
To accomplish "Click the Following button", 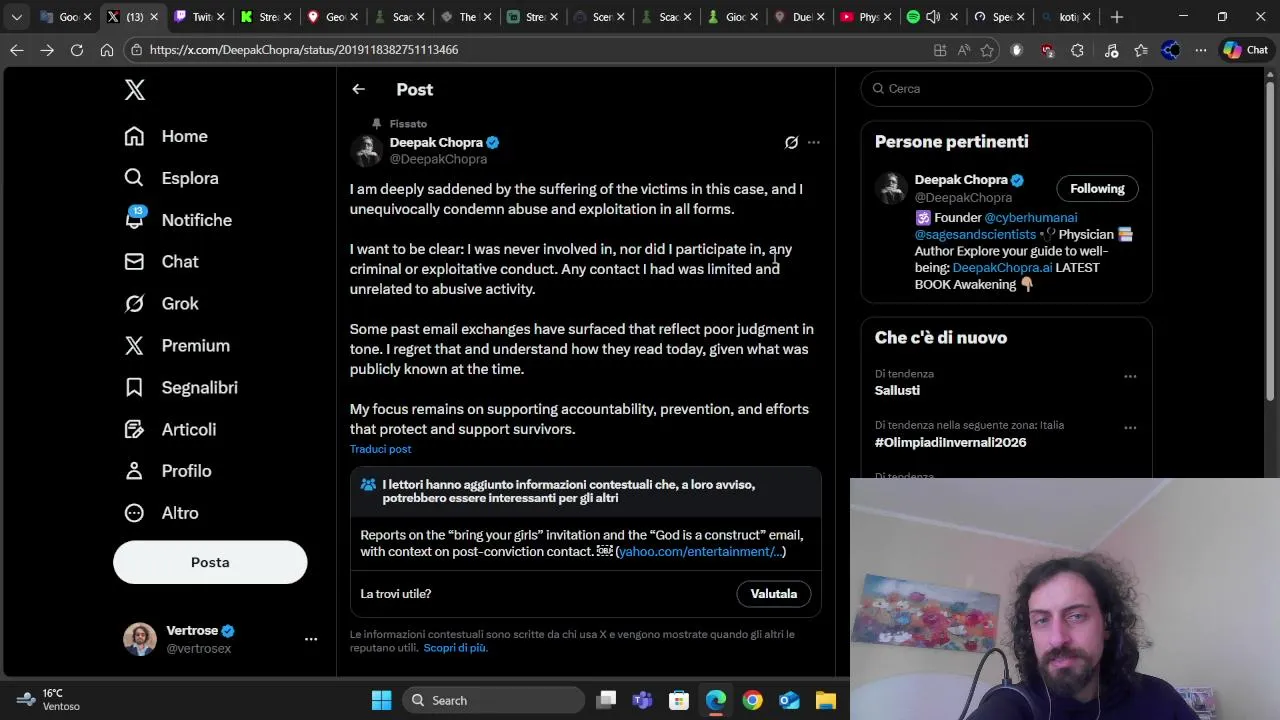I will pyautogui.click(x=1097, y=189).
